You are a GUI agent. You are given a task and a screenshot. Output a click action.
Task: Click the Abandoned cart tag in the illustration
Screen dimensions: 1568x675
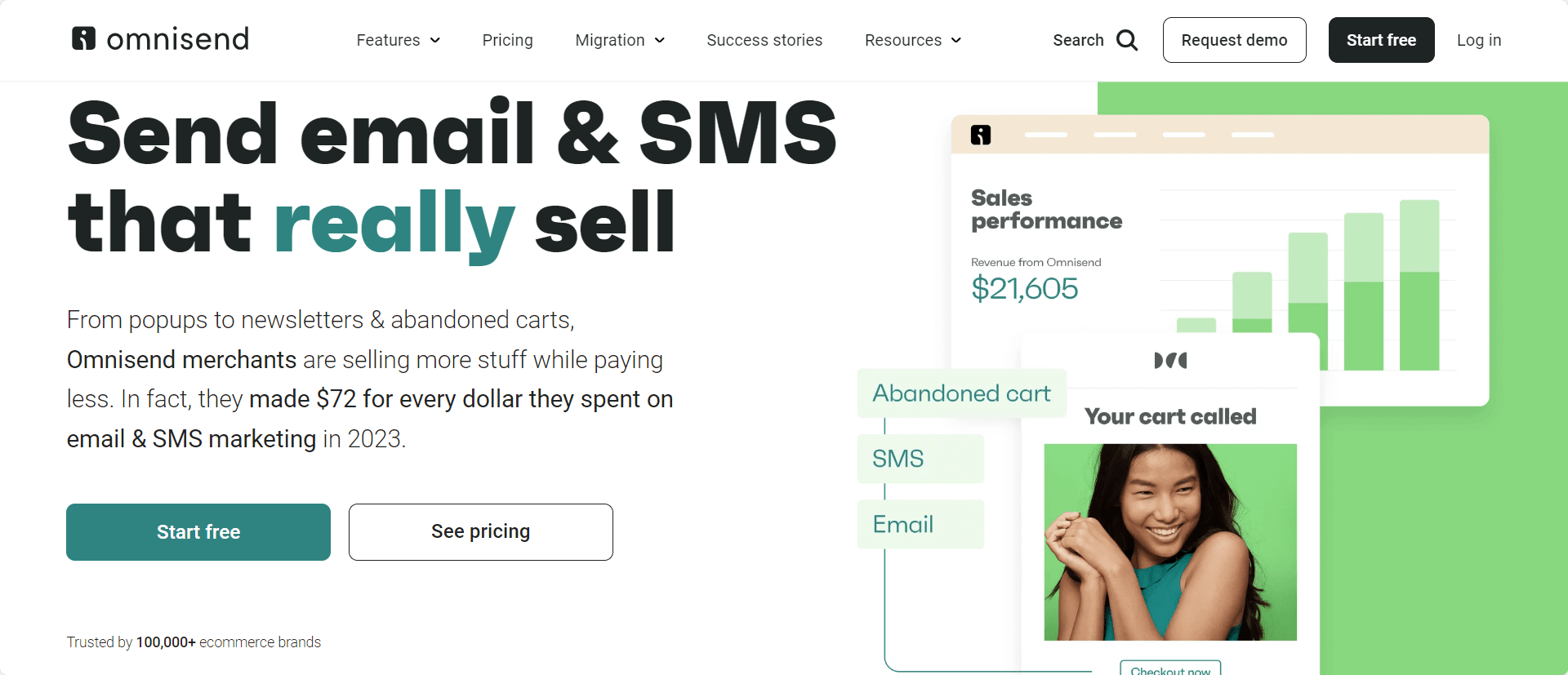click(961, 393)
